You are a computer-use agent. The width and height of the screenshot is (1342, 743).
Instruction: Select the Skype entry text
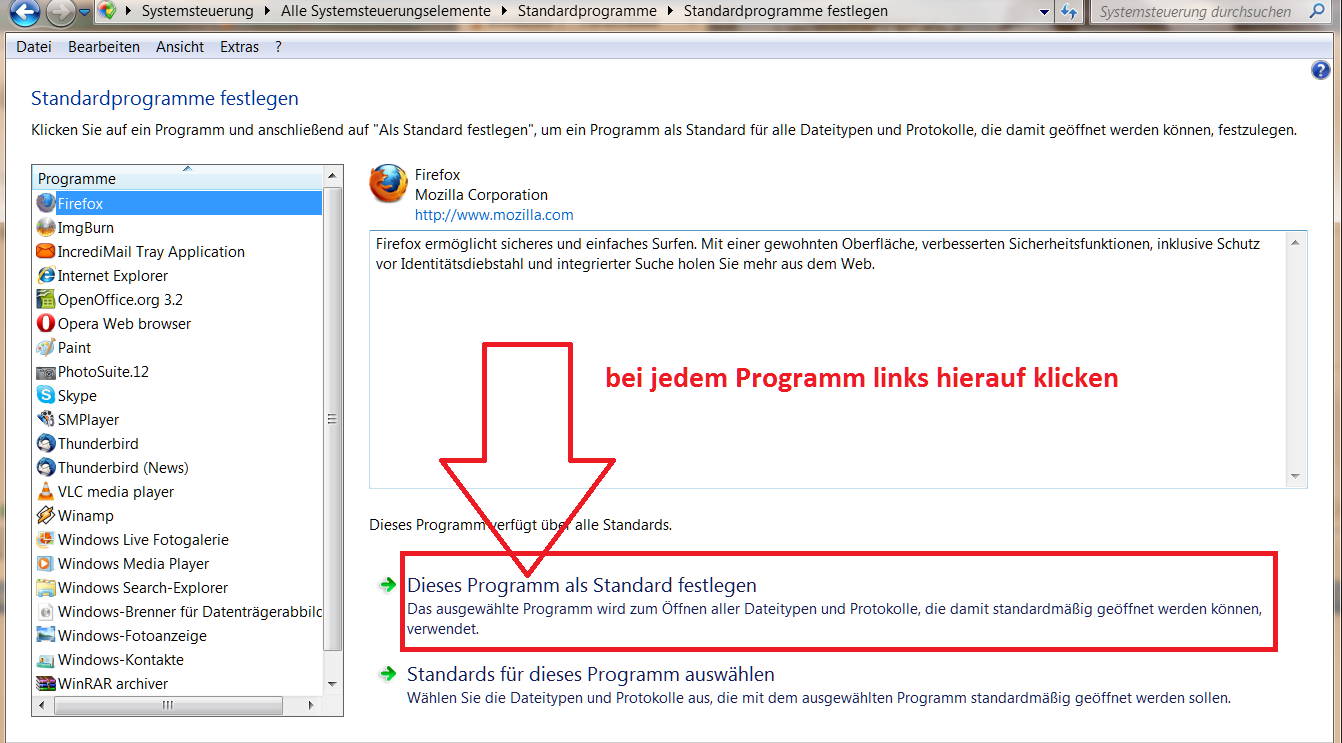77,396
